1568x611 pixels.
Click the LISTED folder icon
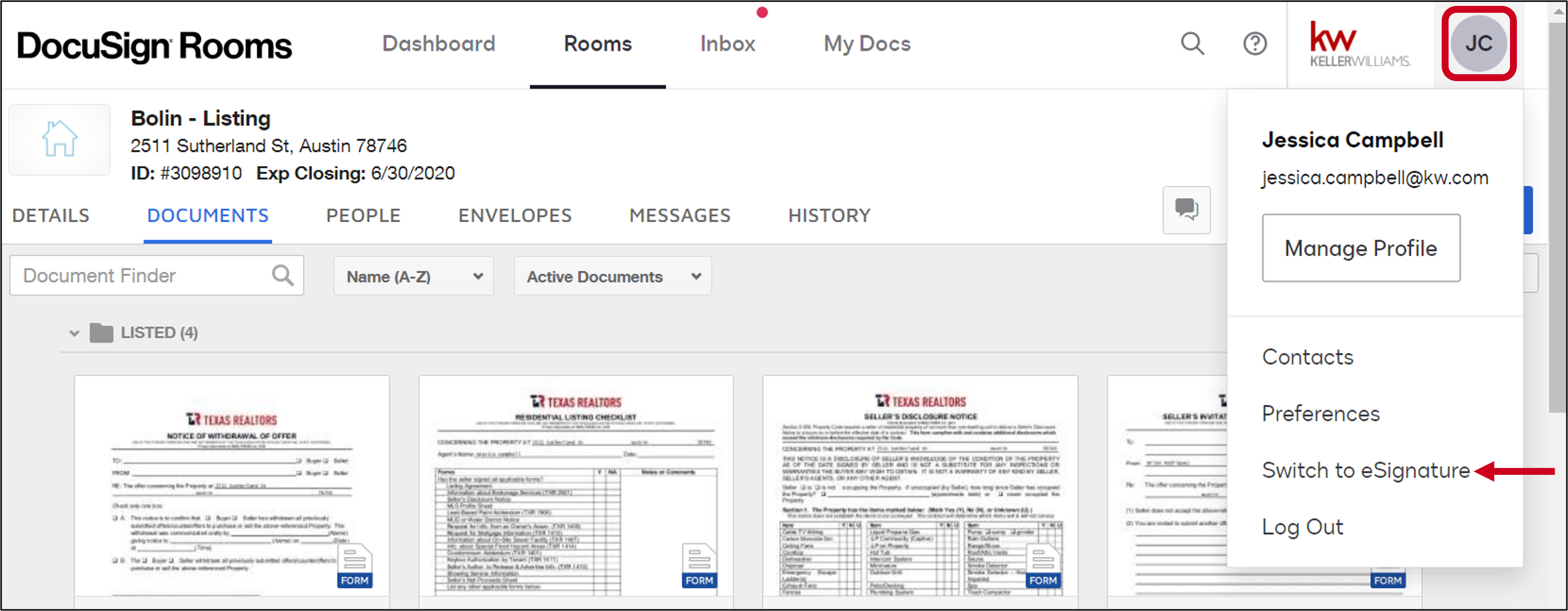(101, 333)
